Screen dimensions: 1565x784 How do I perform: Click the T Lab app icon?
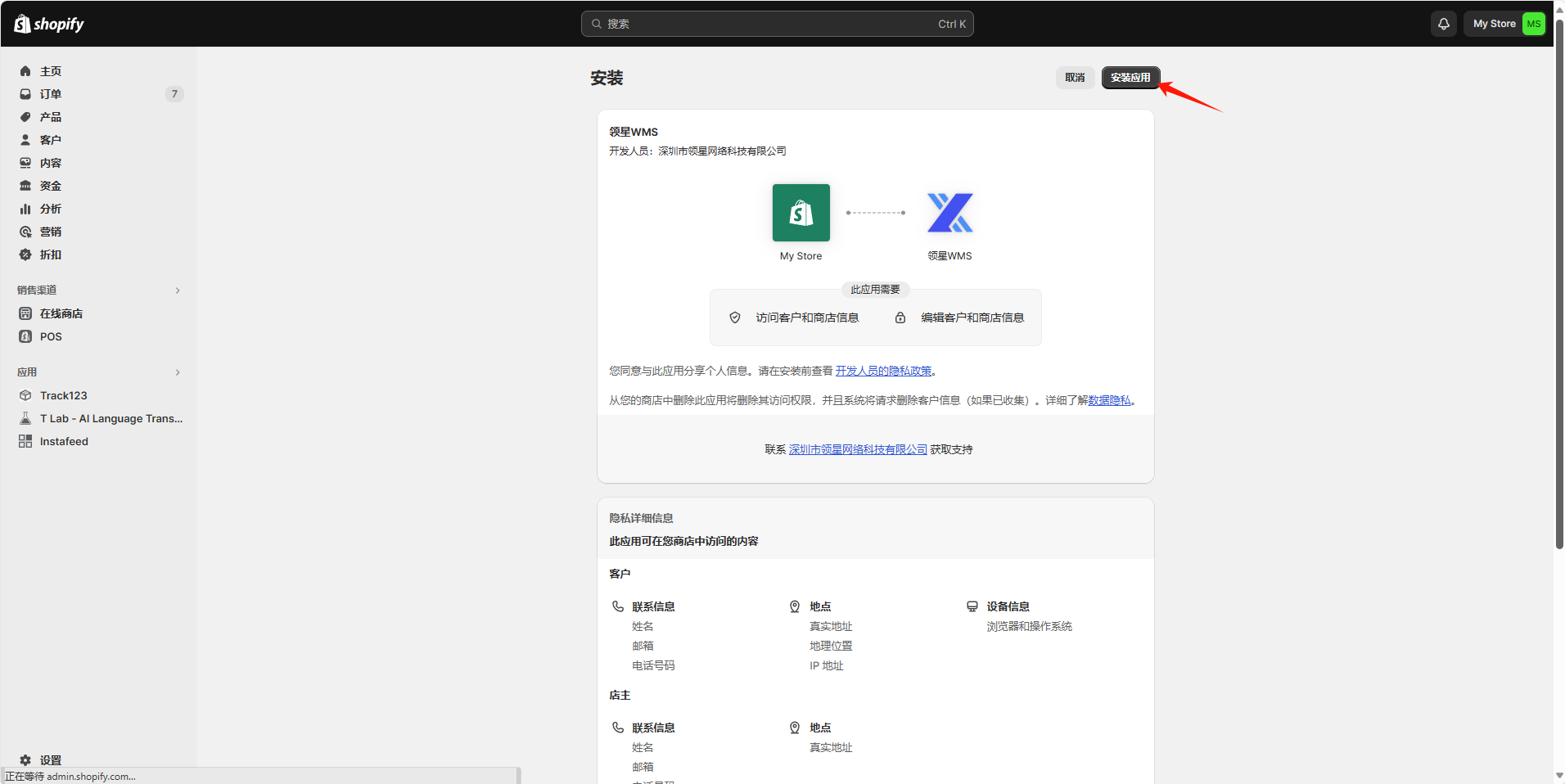pos(25,418)
